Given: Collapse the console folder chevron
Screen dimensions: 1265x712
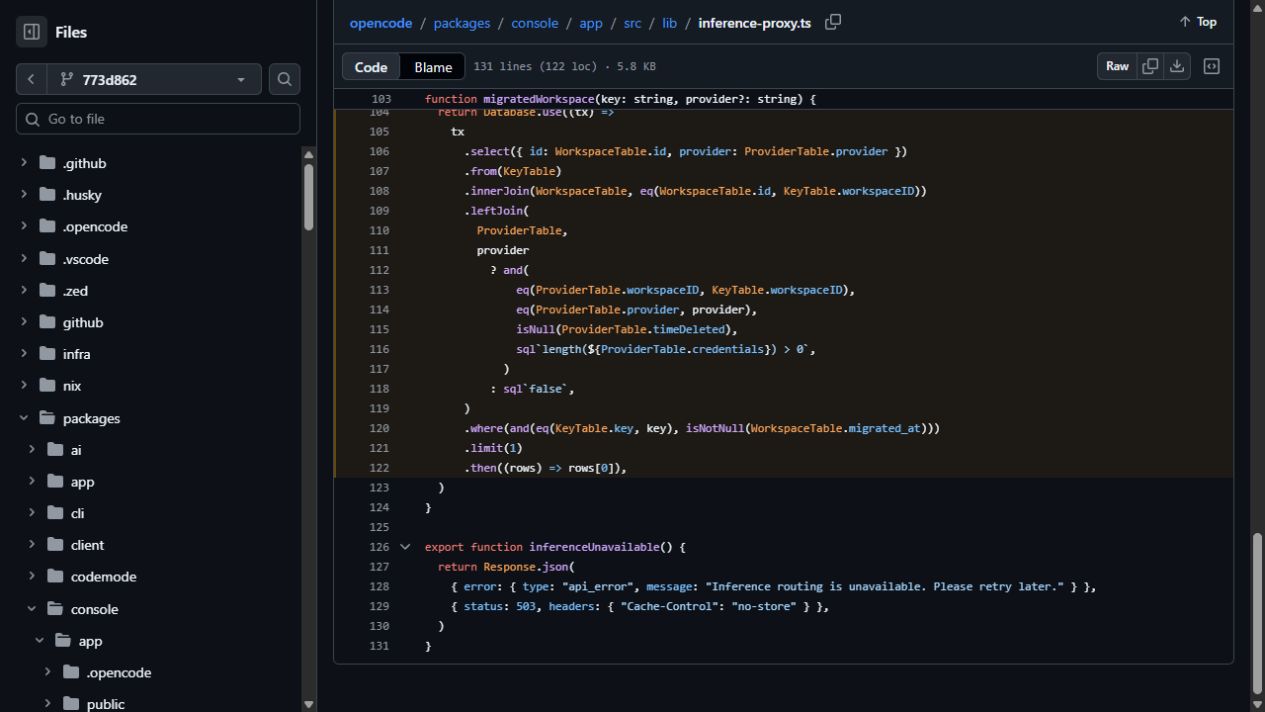Looking at the screenshot, I should [32, 609].
